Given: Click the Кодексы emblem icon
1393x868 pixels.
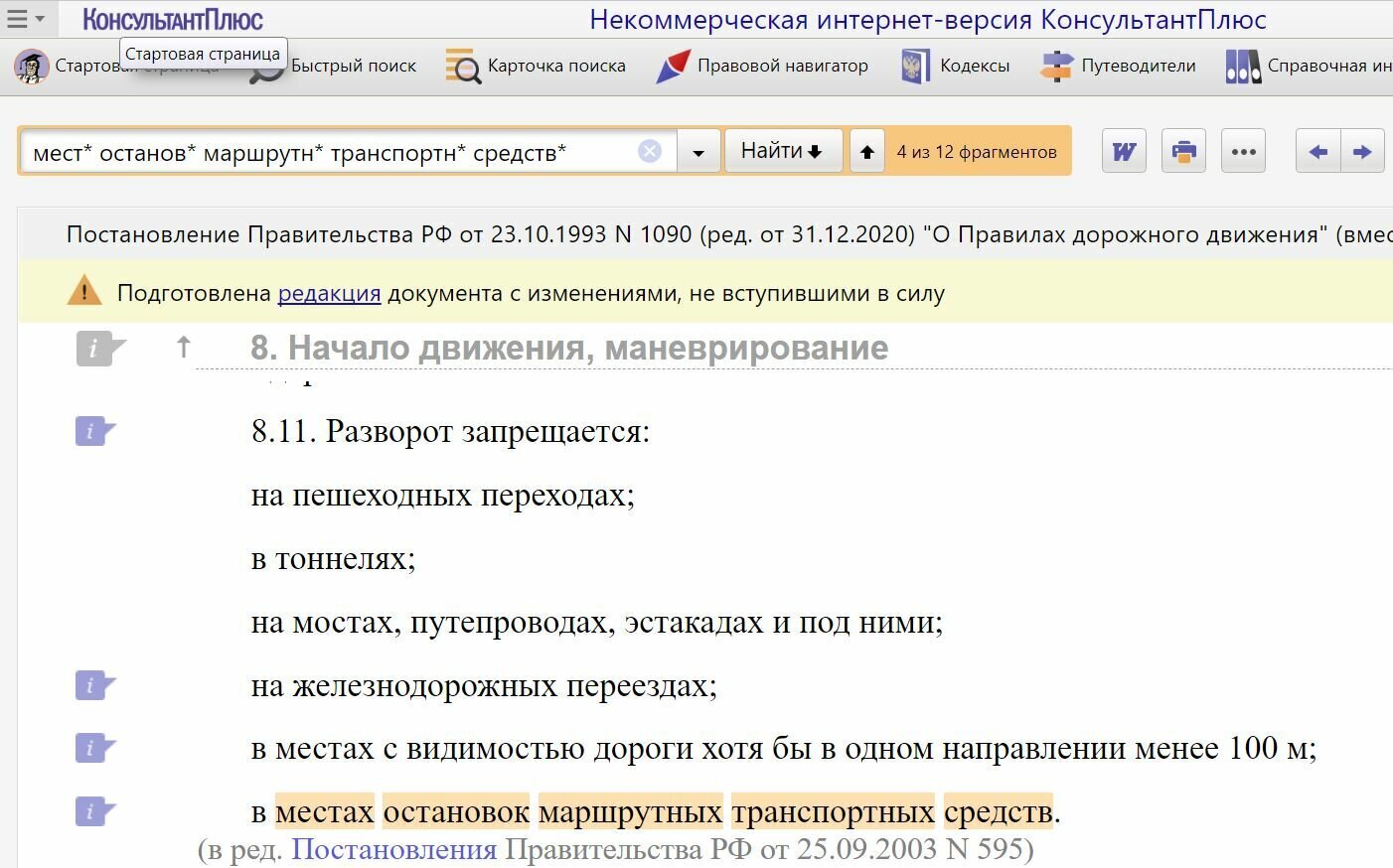Looking at the screenshot, I should coord(914,67).
